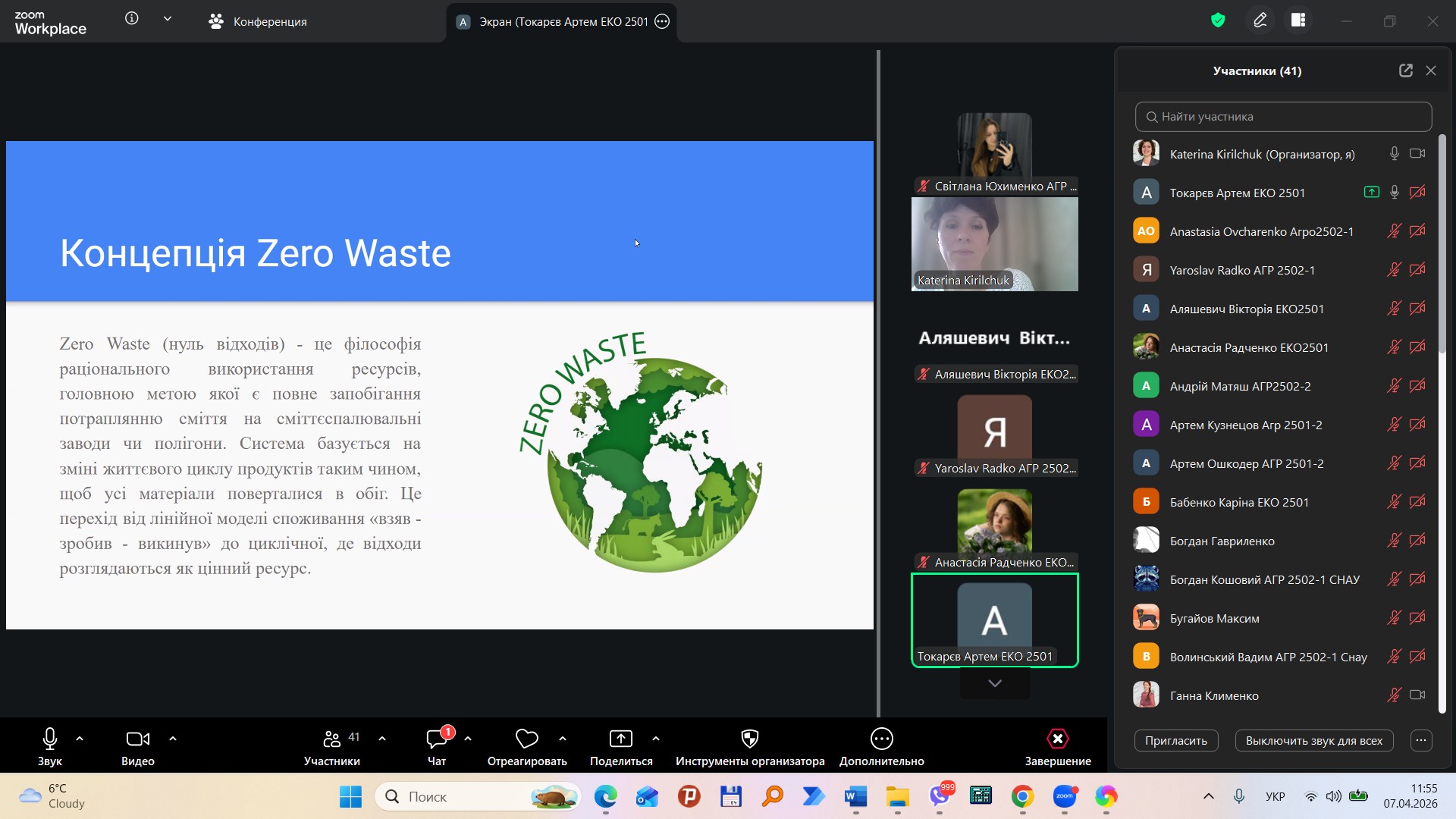This screenshot has width=1456, height=819.
Task: Click Выключить звук для всех button
Action: [1313, 740]
